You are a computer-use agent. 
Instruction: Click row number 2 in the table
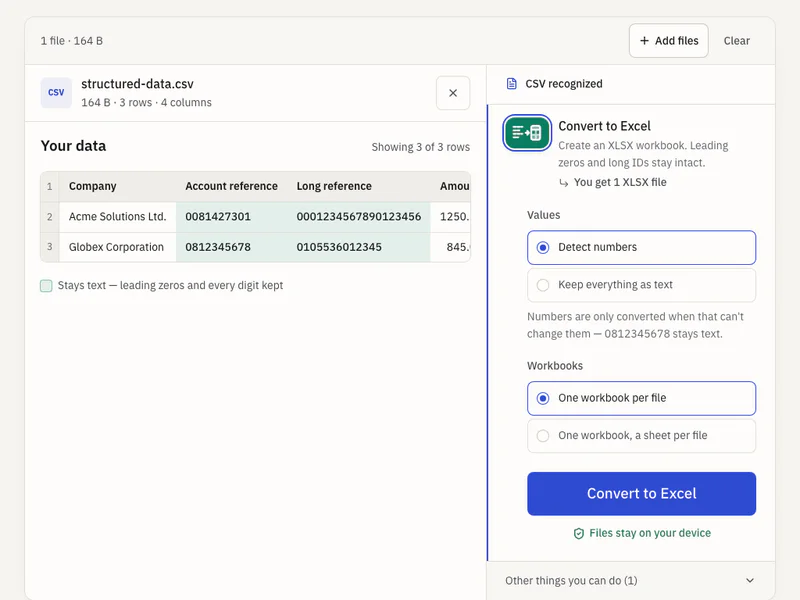click(x=49, y=217)
